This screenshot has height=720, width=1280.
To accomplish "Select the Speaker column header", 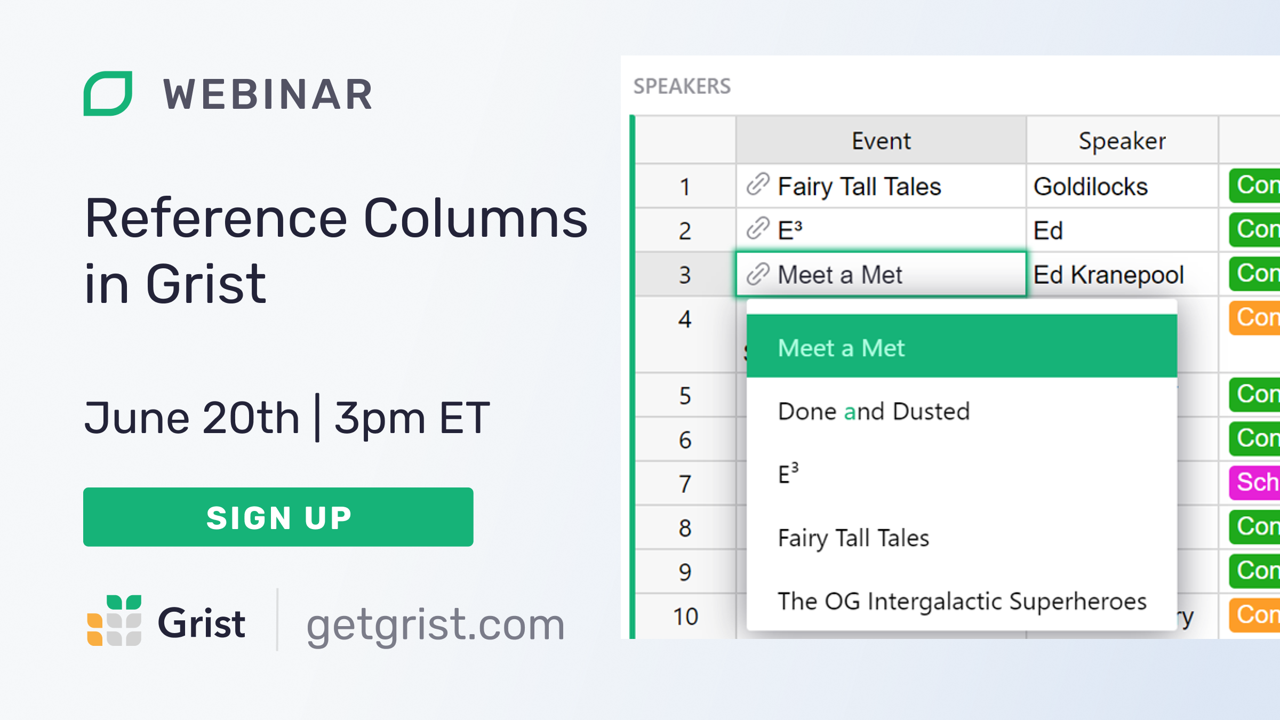I will 1121,141.
